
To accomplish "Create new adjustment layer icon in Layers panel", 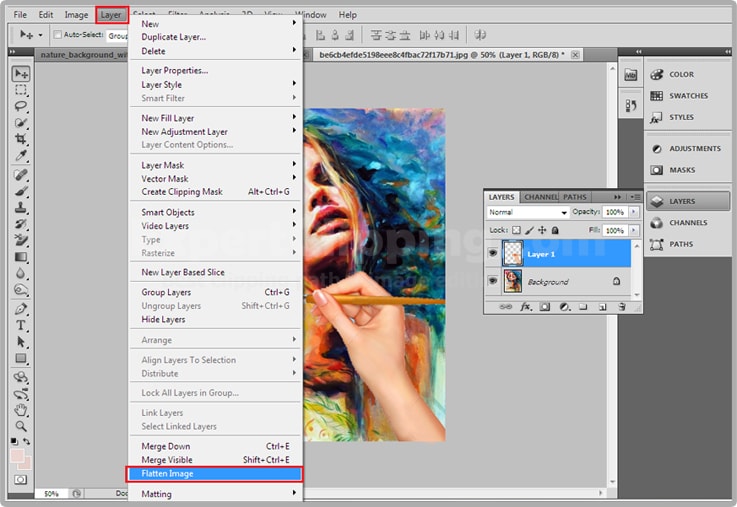I will click(565, 307).
